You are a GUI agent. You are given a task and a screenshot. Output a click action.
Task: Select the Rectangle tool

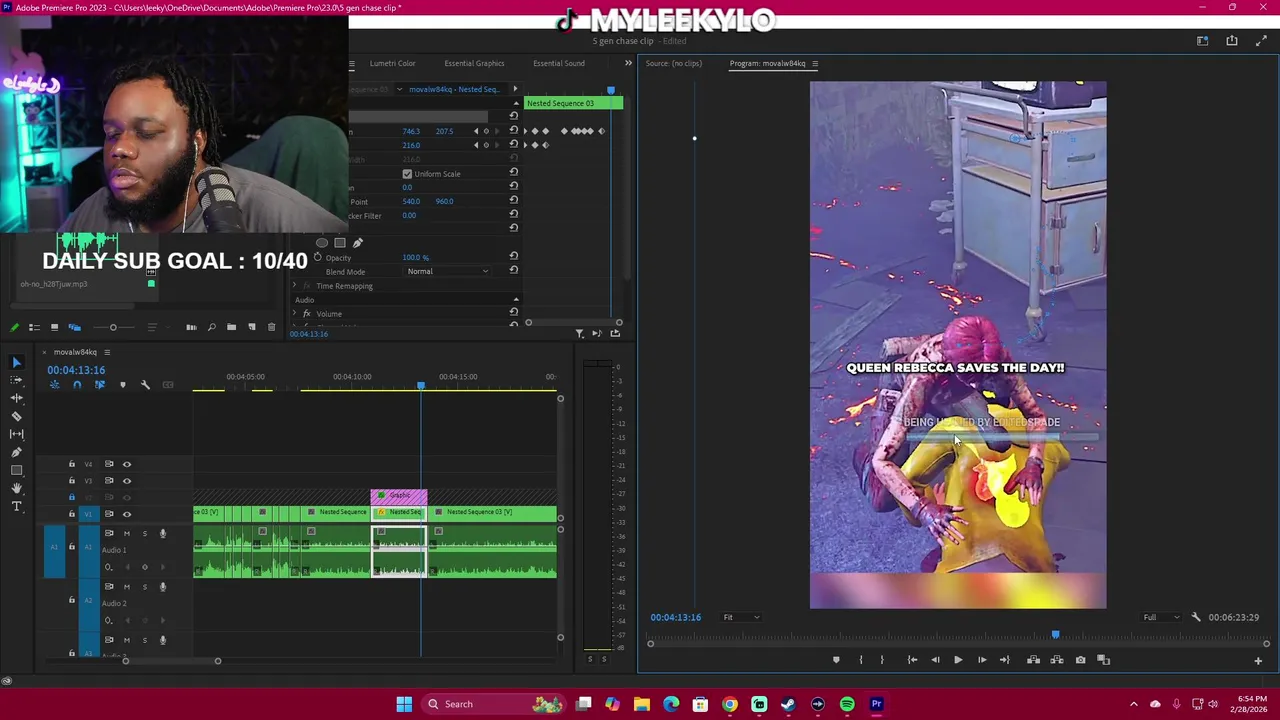tap(16, 470)
